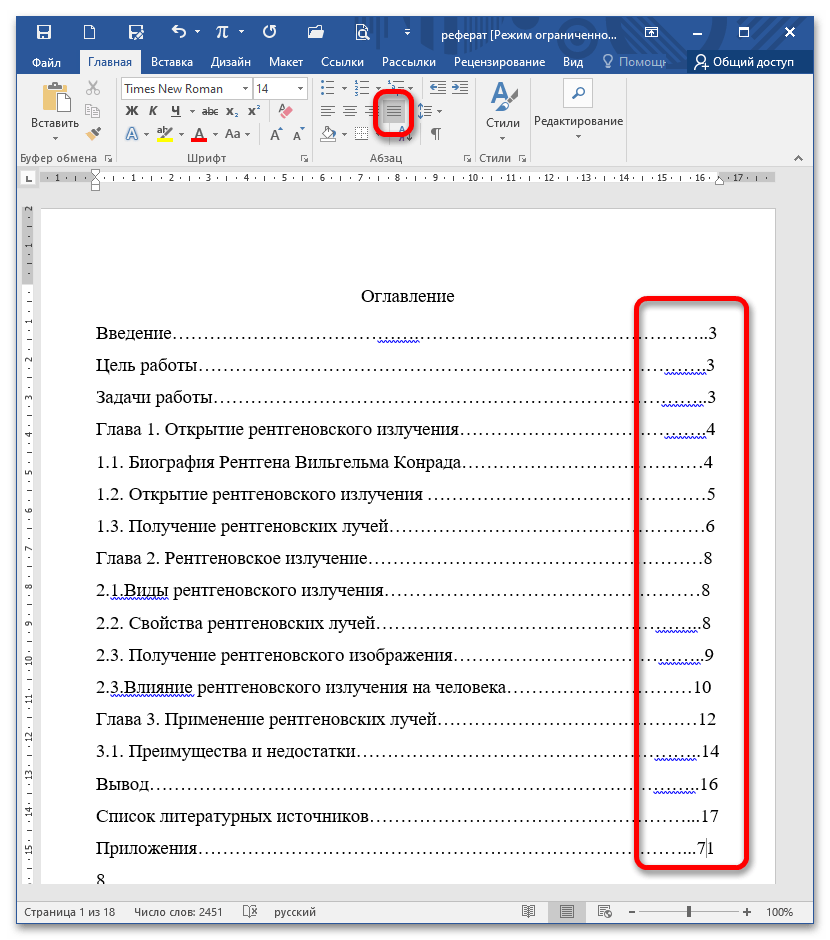Open the Рецензирование ribbon tab
This screenshot has height=940, width=830.
[x=498, y=62]
